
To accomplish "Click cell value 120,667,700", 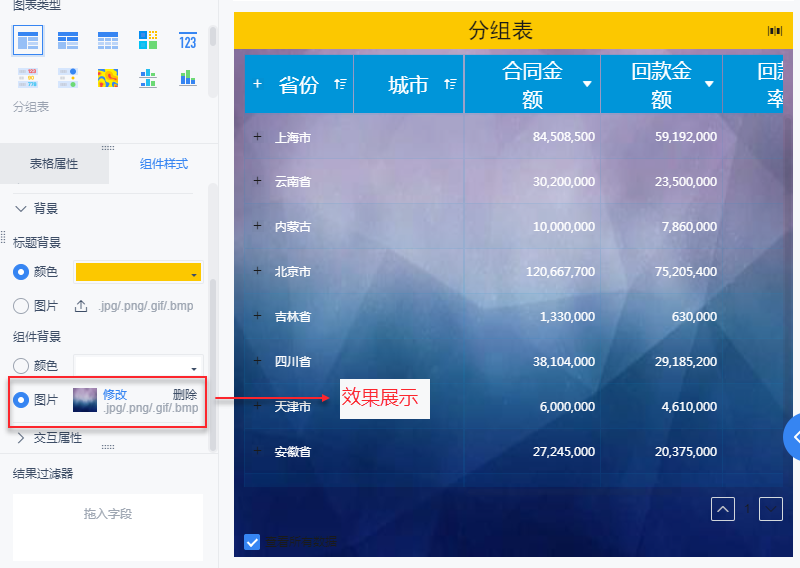I will [560, 271].
